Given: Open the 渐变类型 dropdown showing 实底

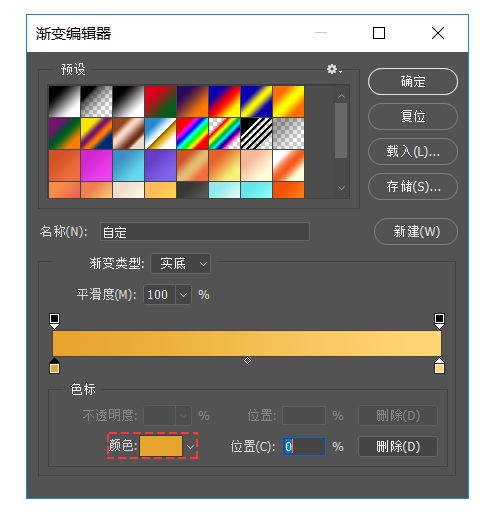Looking at the screenshot, I should click(181, 264).
